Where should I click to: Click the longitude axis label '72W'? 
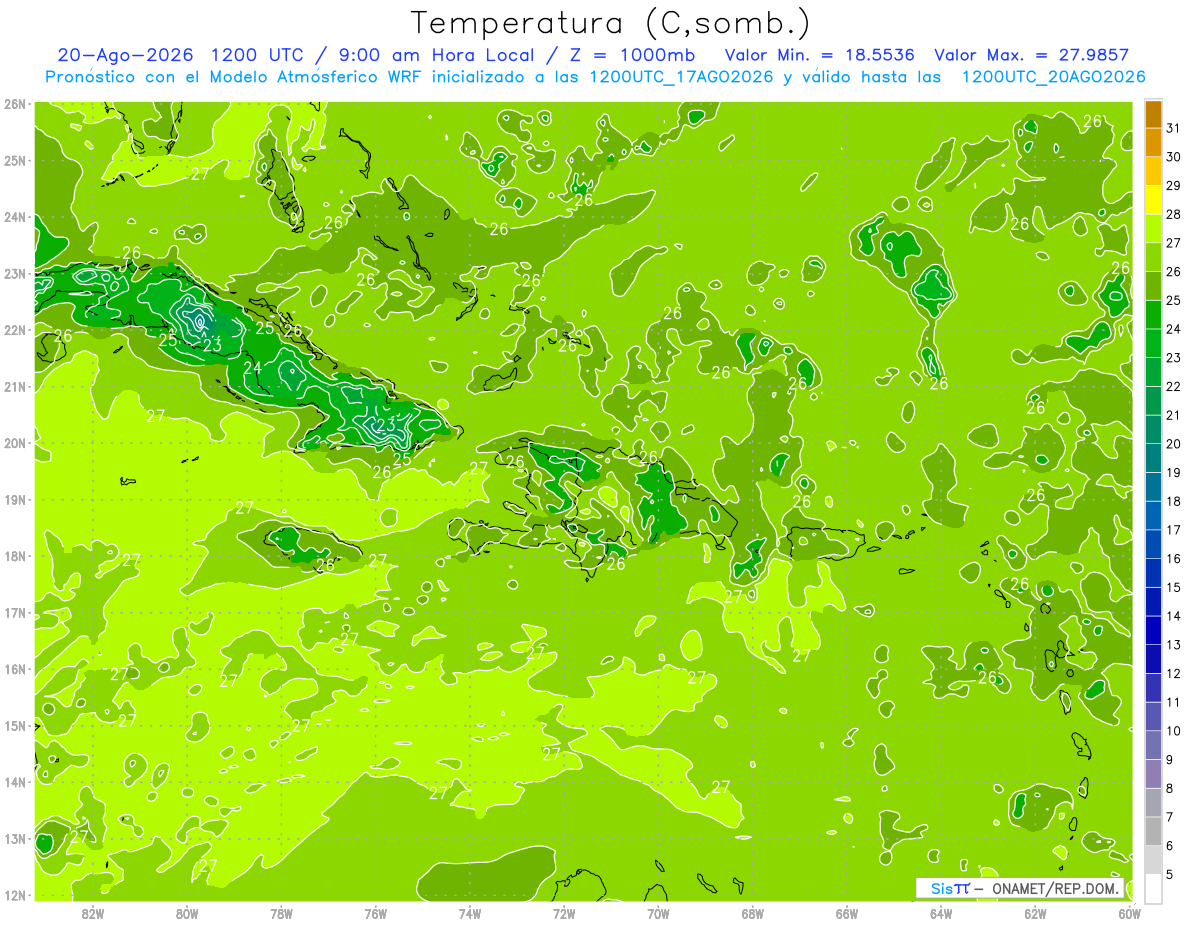pos(564,913)
